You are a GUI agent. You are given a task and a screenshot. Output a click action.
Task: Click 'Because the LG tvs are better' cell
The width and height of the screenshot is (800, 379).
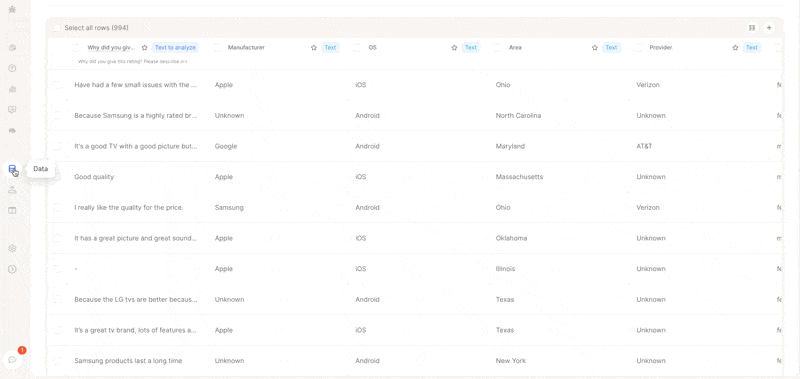pyautogui.click(x=136, y=299)
